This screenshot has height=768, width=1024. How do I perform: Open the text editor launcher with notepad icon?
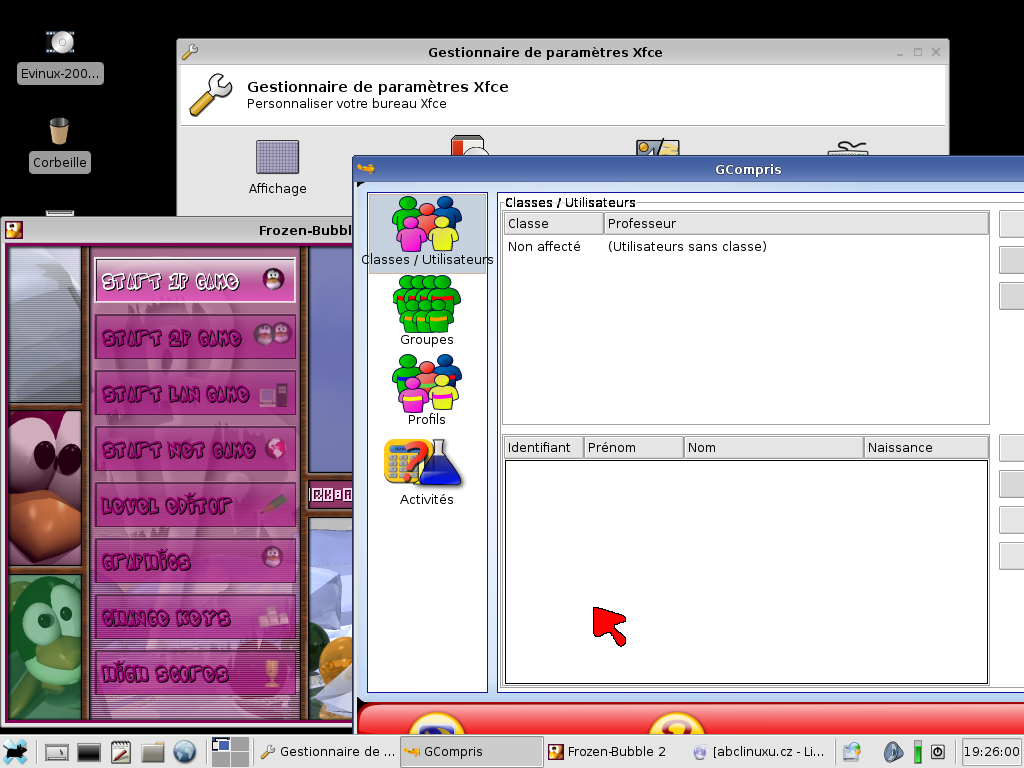click(121, 752)
